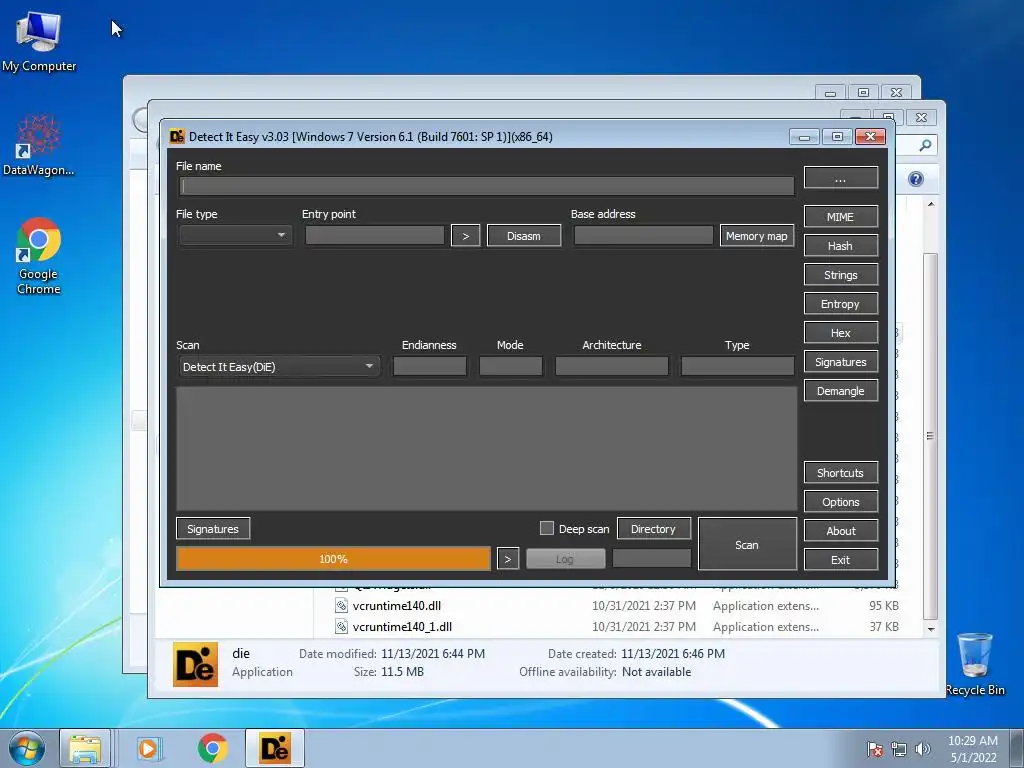Click the Disasm button
1024x768 pixels.
click(524, 236)
